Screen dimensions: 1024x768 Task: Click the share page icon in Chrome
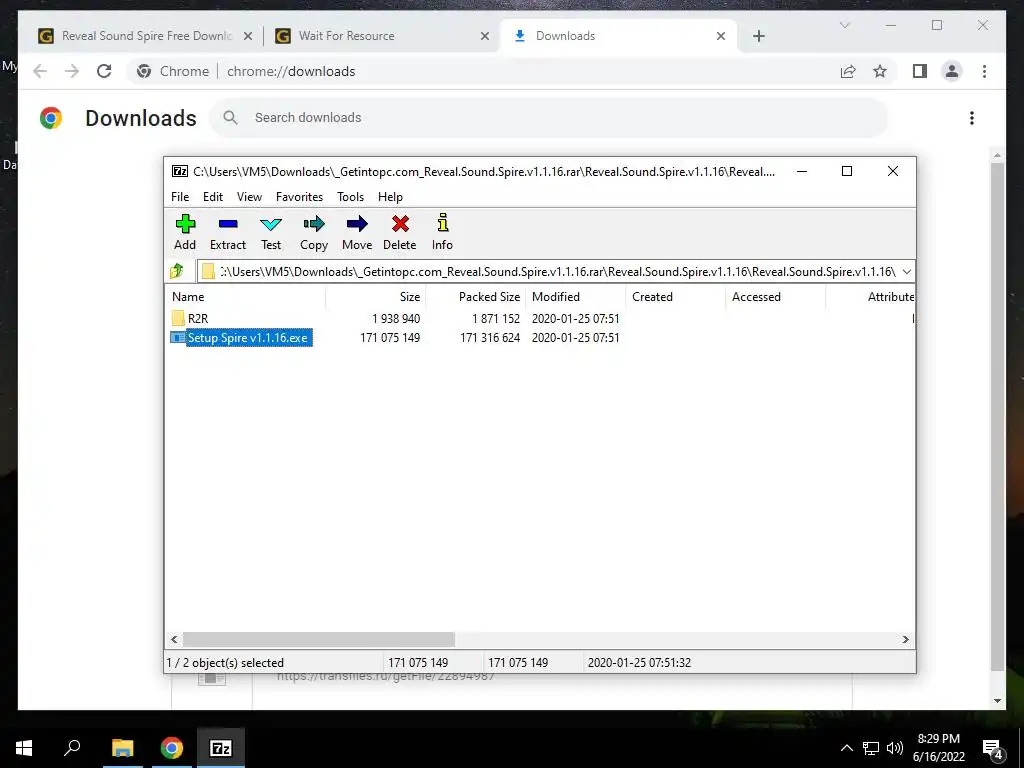coord(848,71)
